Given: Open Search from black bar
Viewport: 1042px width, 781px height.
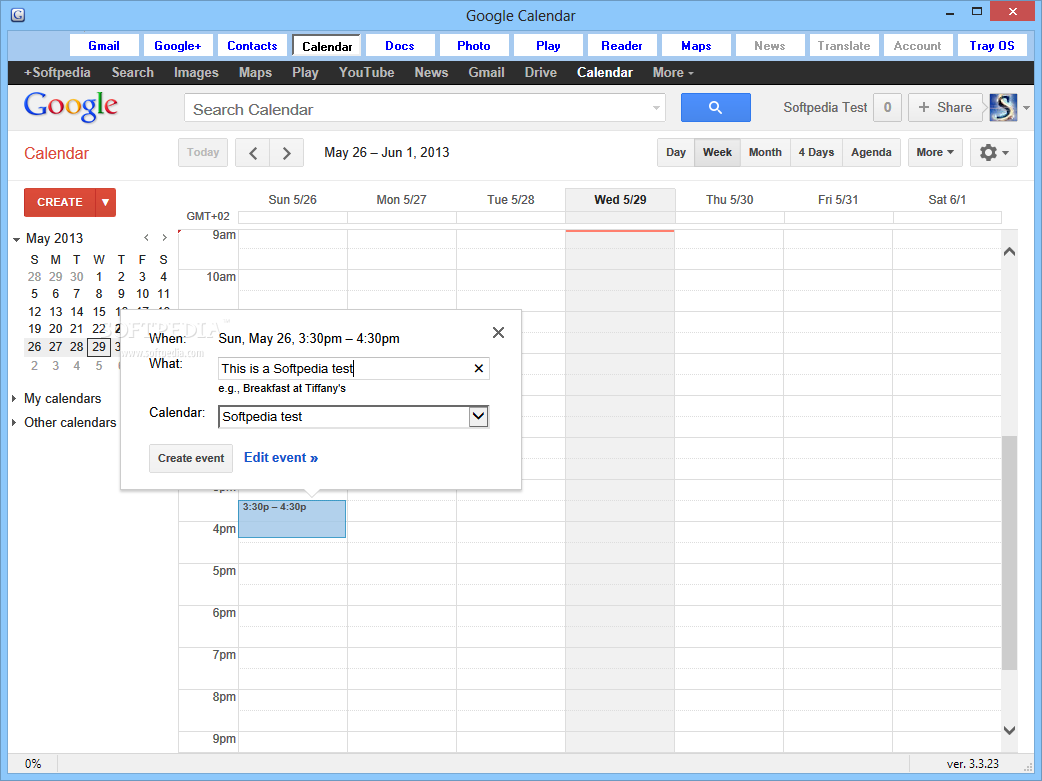Looking at the screenshot, I should pyautogui.click(x=133, y=72).
